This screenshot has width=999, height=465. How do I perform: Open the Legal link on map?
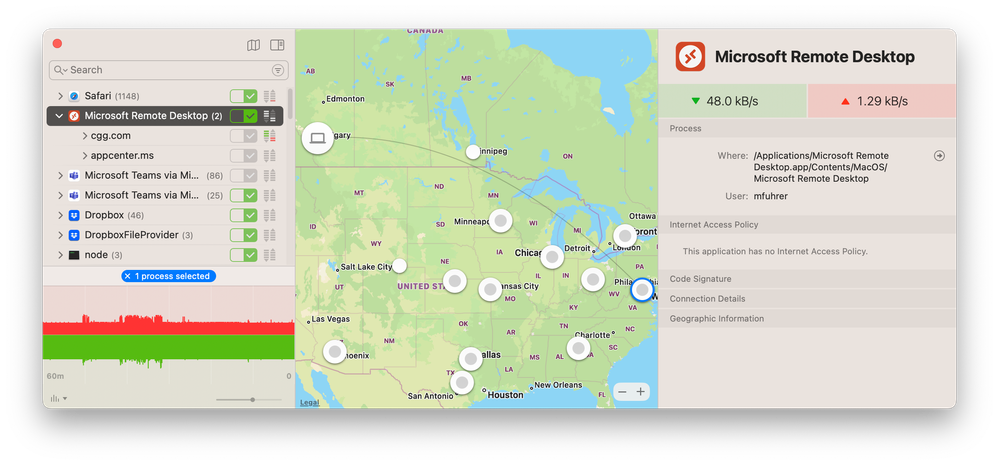(310, 403)
